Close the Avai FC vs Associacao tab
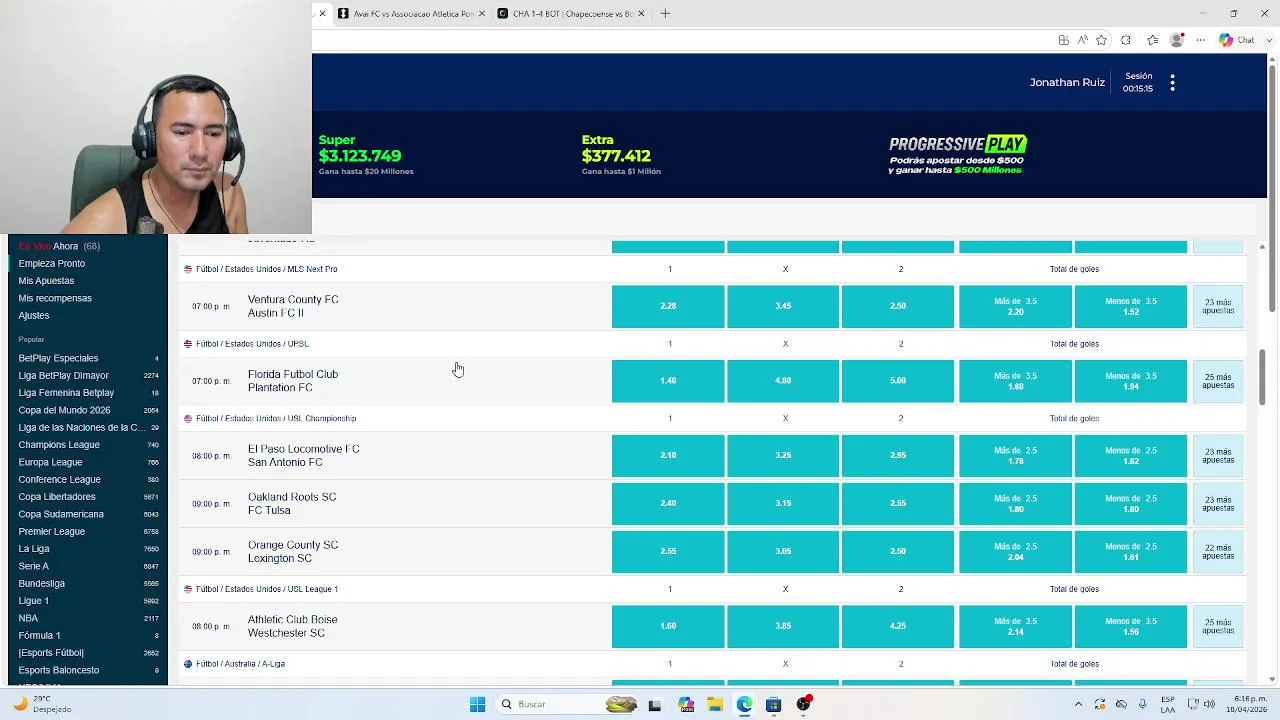 point(482,14)
